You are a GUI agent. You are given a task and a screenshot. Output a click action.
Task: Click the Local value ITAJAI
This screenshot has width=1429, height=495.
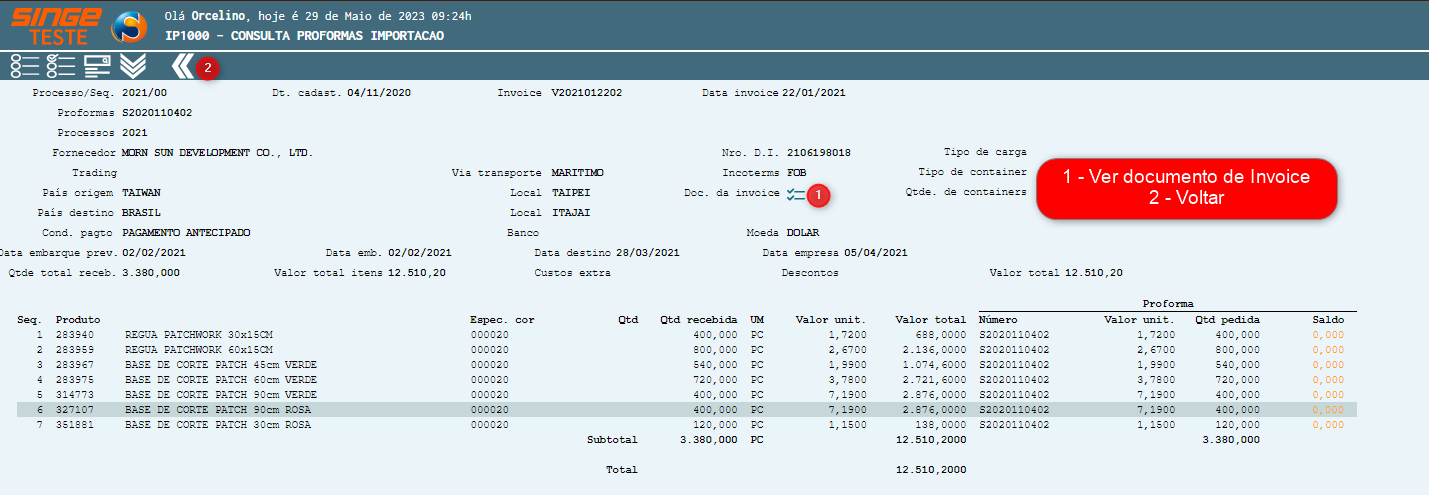570,213
